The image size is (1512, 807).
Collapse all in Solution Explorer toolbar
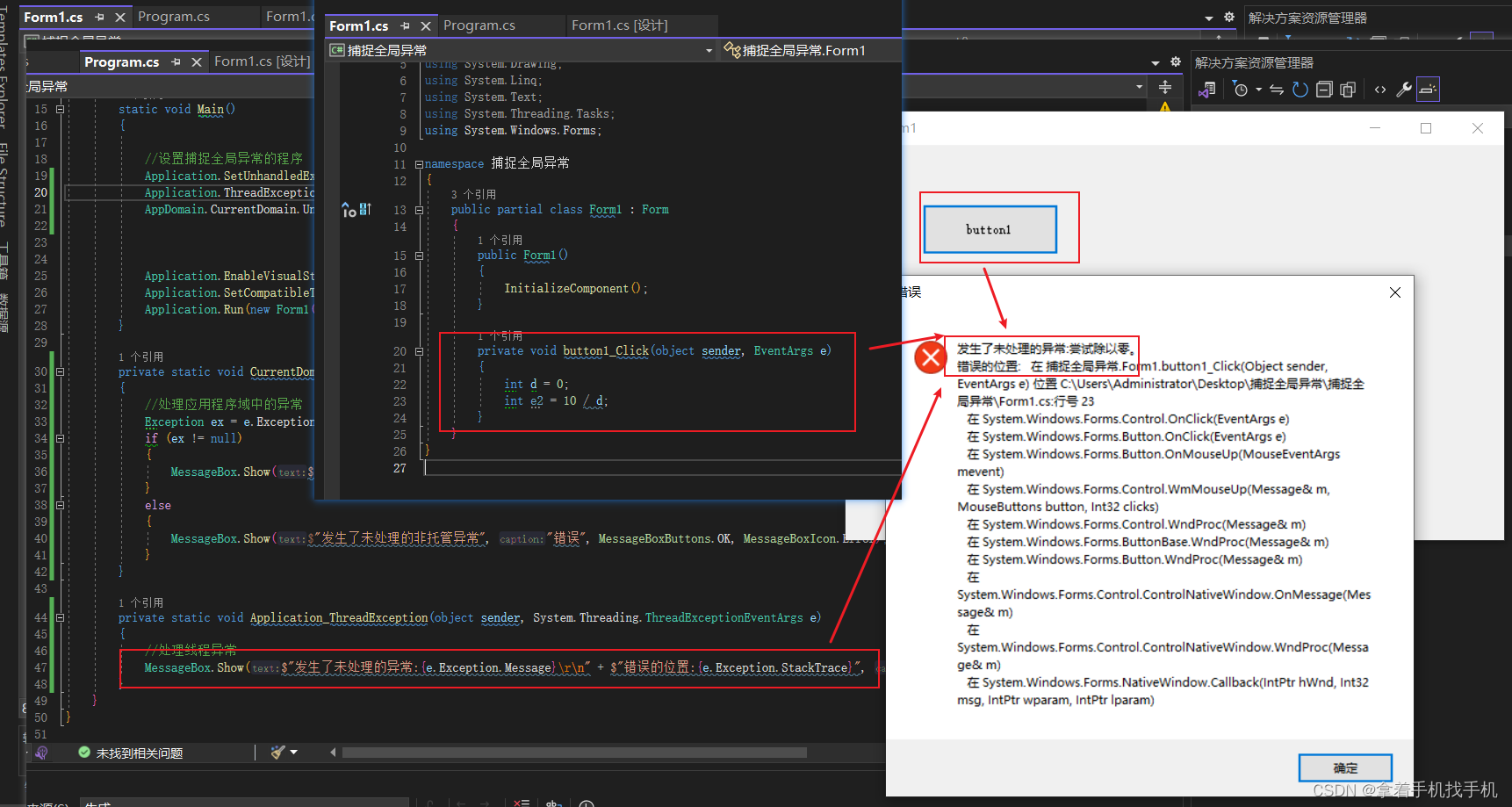coord(1324,89)
